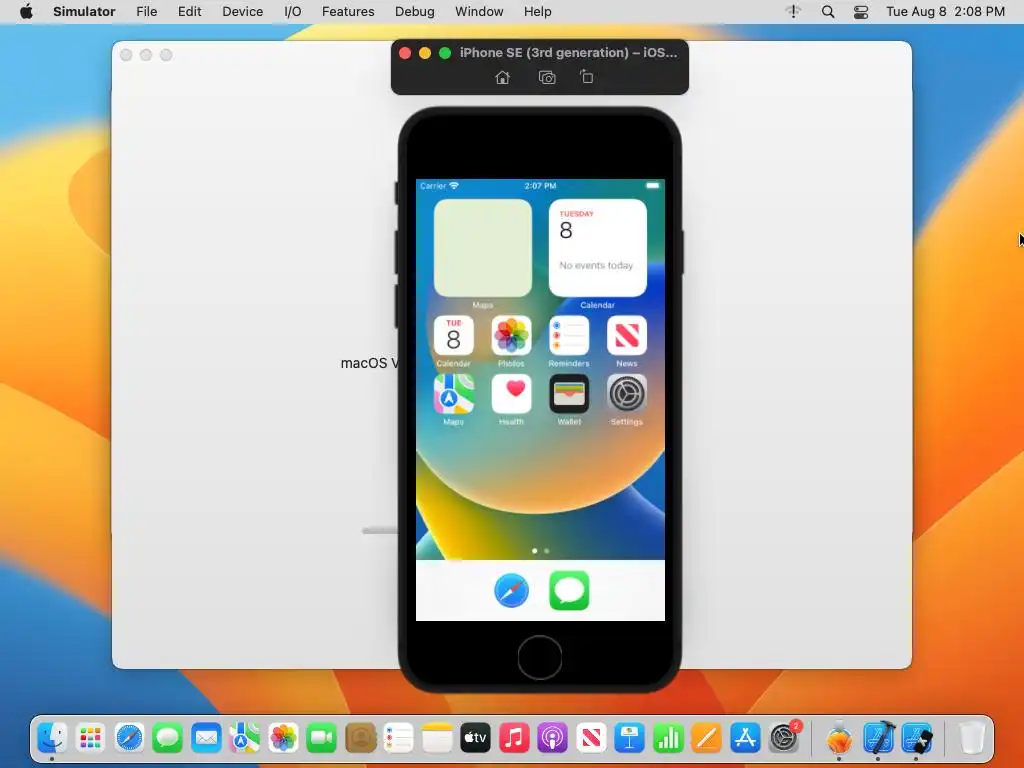Open System Settings from the macOS Dock
1024x768 pixels.
pyautogui.click(x=784, y=739)
